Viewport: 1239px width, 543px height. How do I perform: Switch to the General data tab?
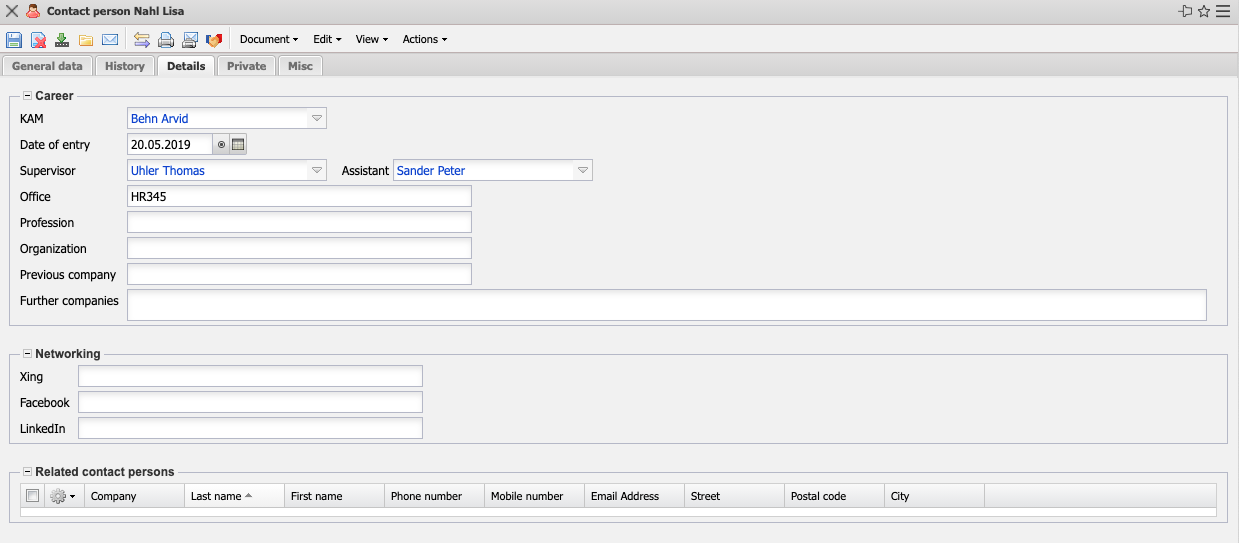[x=47, y=66]
